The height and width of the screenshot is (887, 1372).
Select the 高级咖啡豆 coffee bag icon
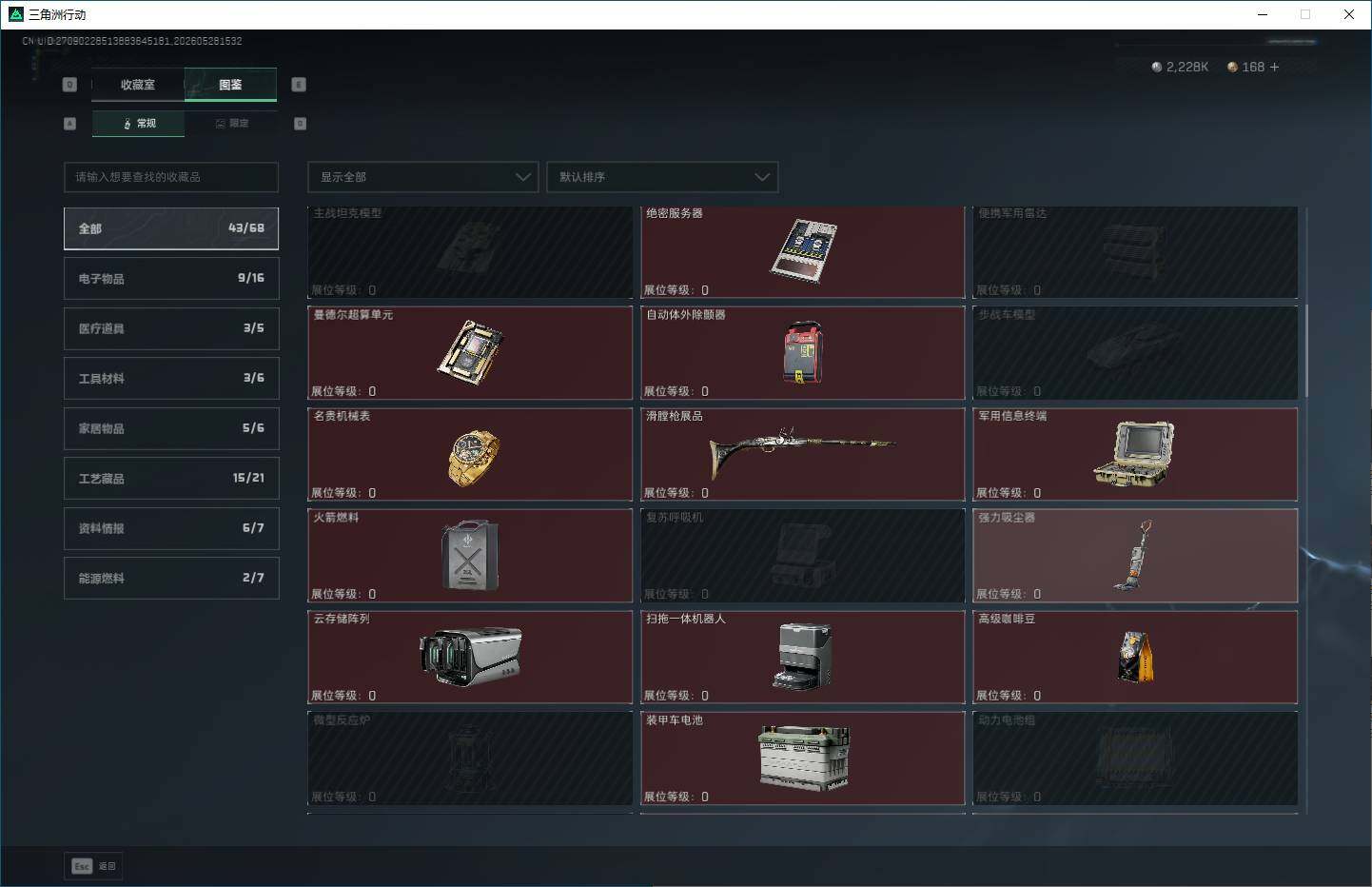point(1135,656)
